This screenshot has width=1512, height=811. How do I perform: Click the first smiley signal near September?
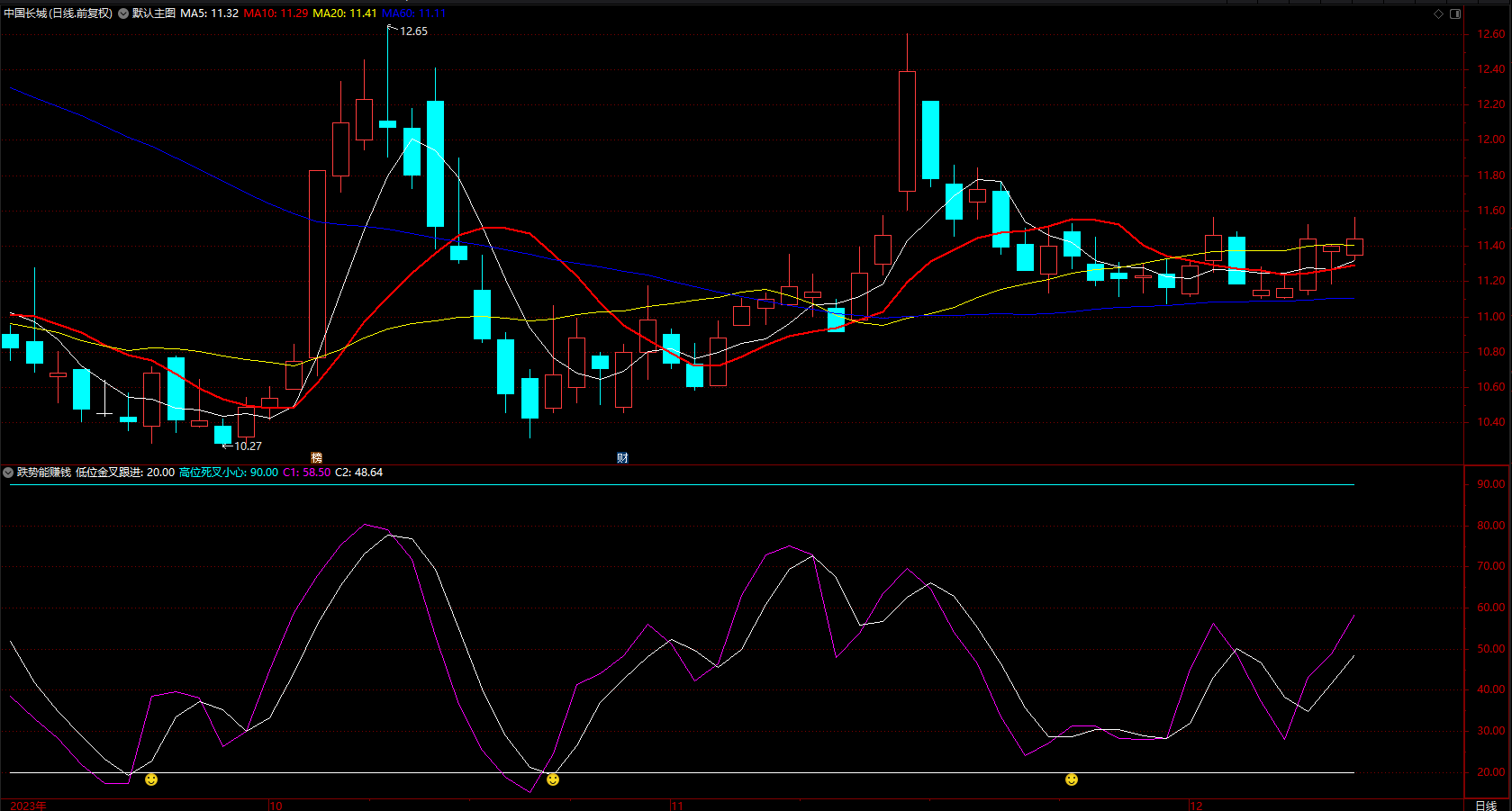(x=151, y=779)
